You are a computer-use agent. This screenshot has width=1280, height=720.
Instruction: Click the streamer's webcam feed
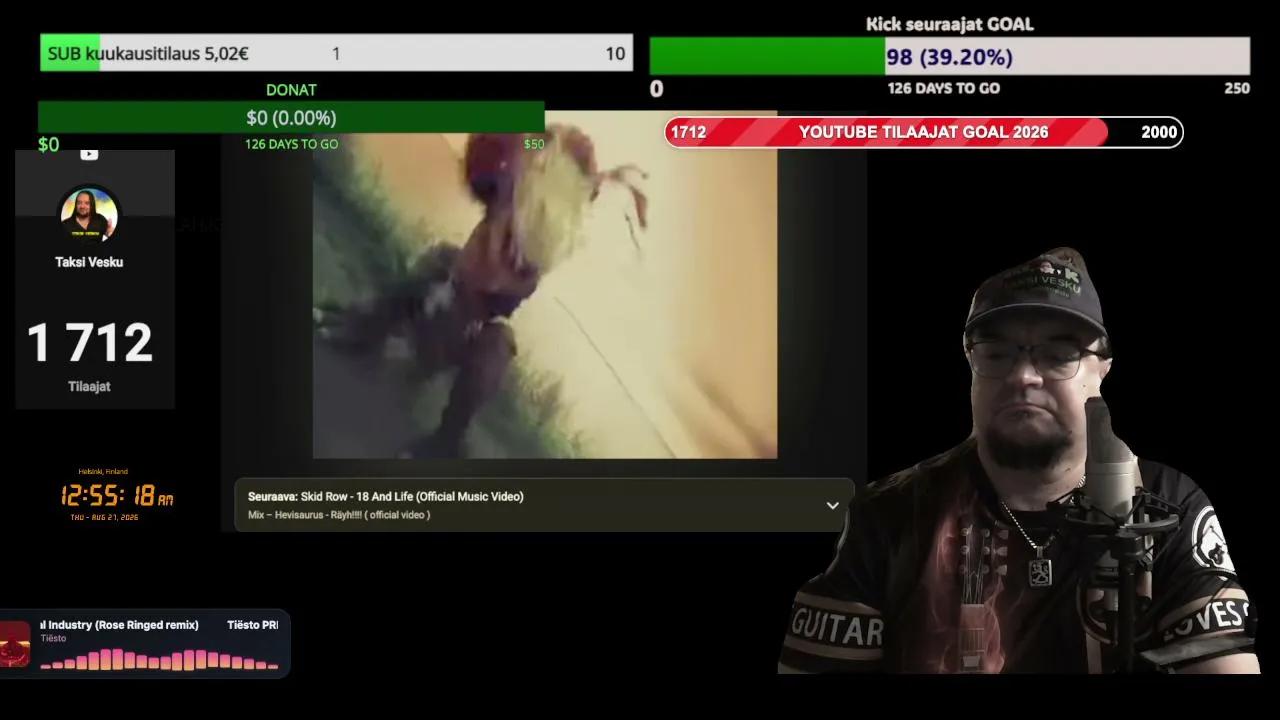[x=1020, y=460]
